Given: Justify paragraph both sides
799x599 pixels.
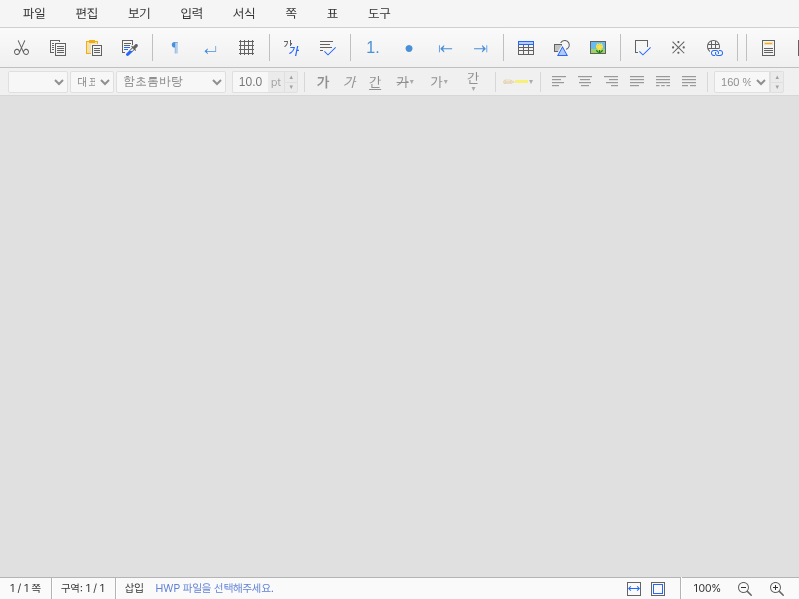Looking at the screenshot, I should [x=636, y=81].
